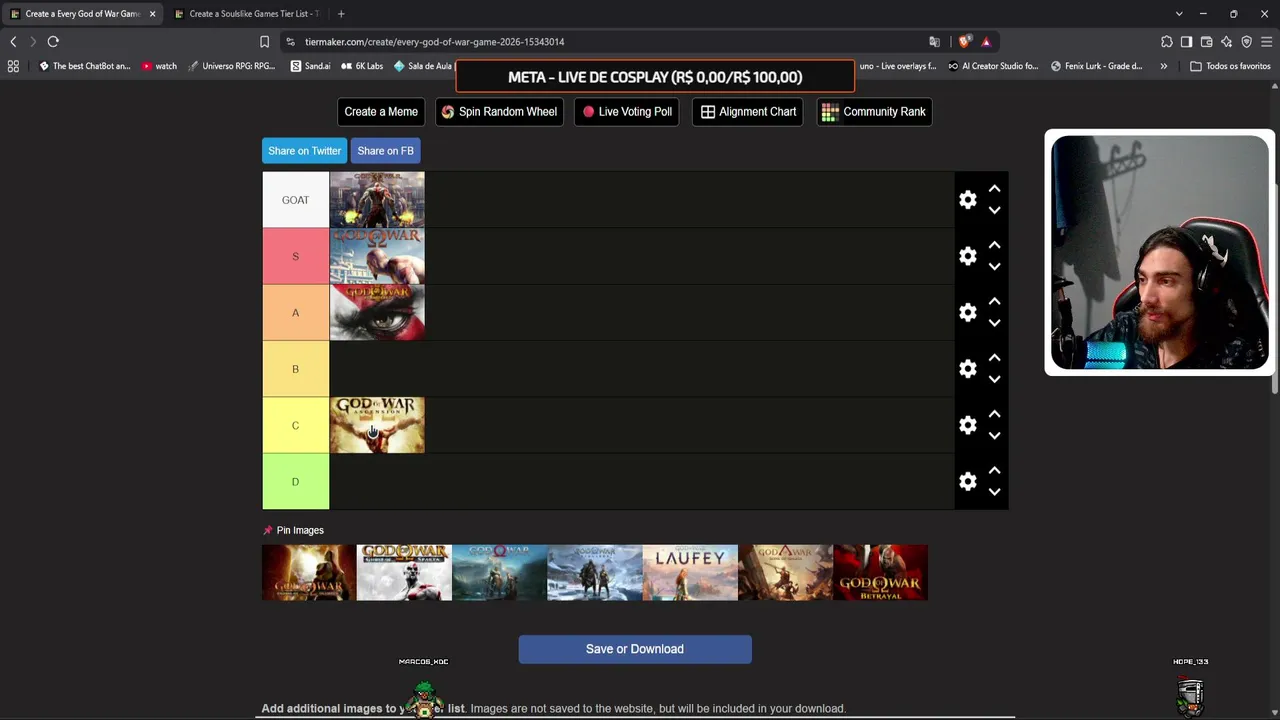1280x720 pixels.
Task: Click the Create a Meme button
Action: click(381, 112)
